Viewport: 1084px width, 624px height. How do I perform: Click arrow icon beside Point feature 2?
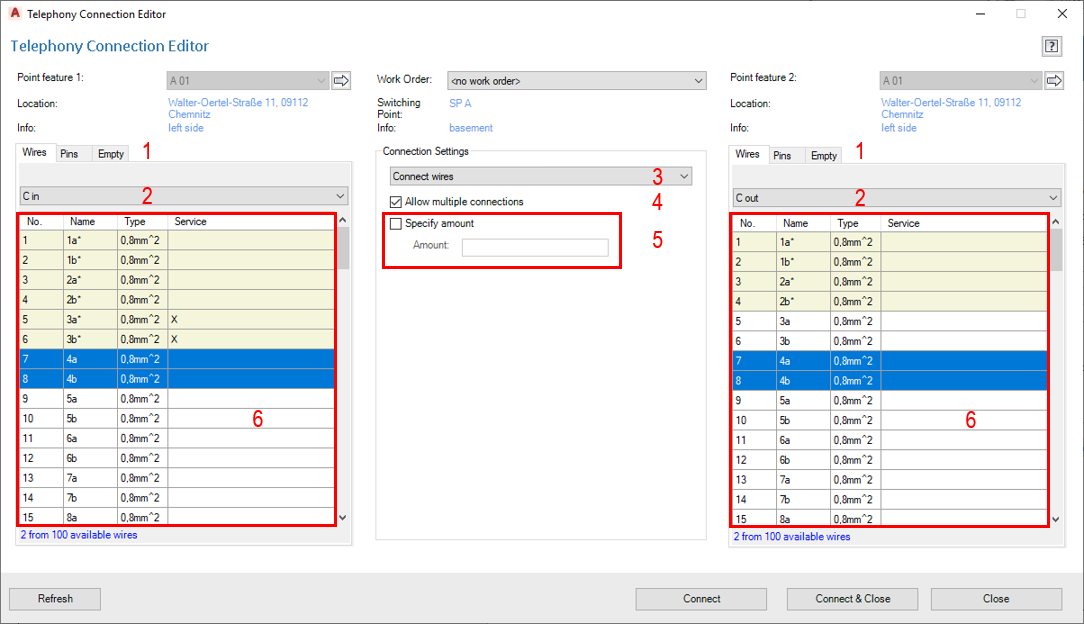[x=1054, y=80]
